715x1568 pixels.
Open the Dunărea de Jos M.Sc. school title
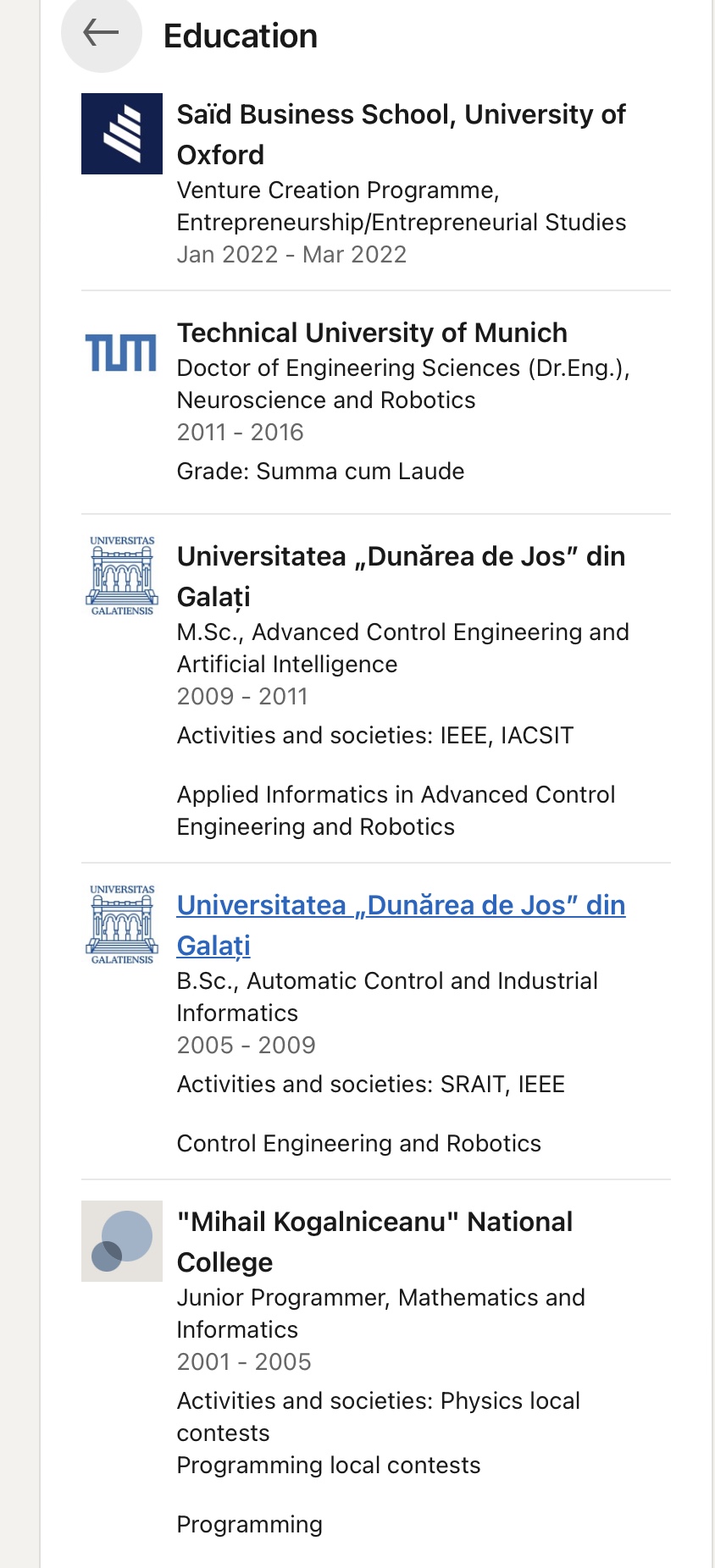(401, 576)
